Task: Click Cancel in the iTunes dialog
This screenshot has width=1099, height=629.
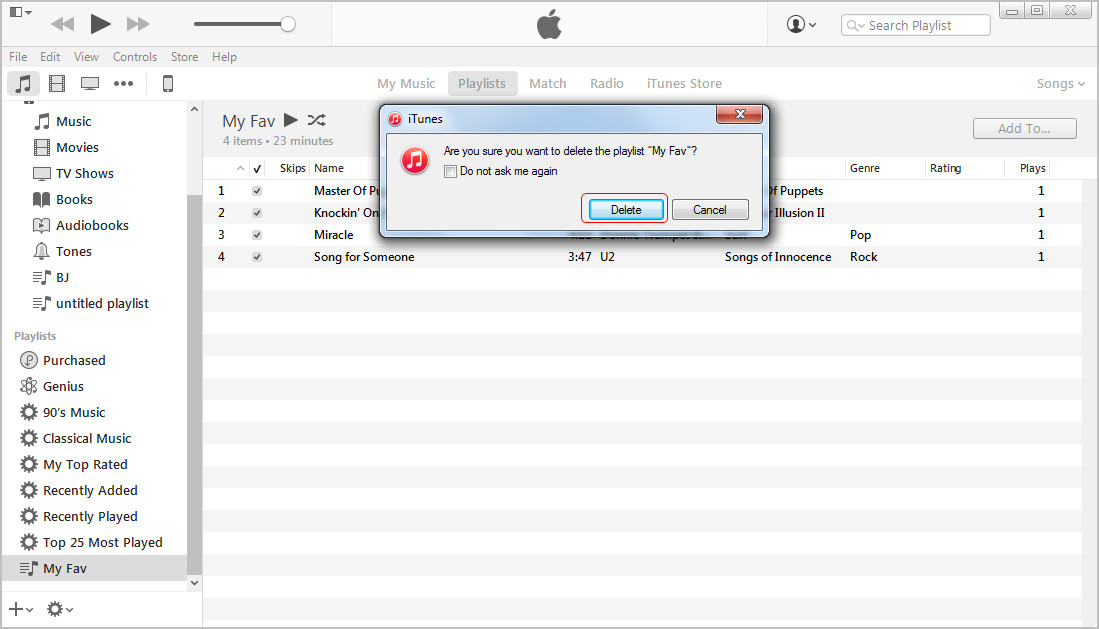Action: [710, 210]
